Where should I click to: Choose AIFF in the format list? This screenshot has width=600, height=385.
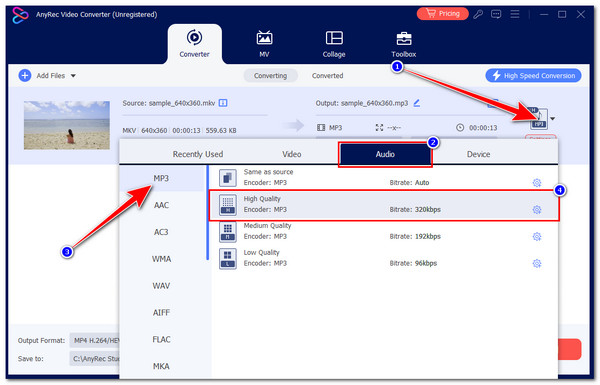click(161, 313)
